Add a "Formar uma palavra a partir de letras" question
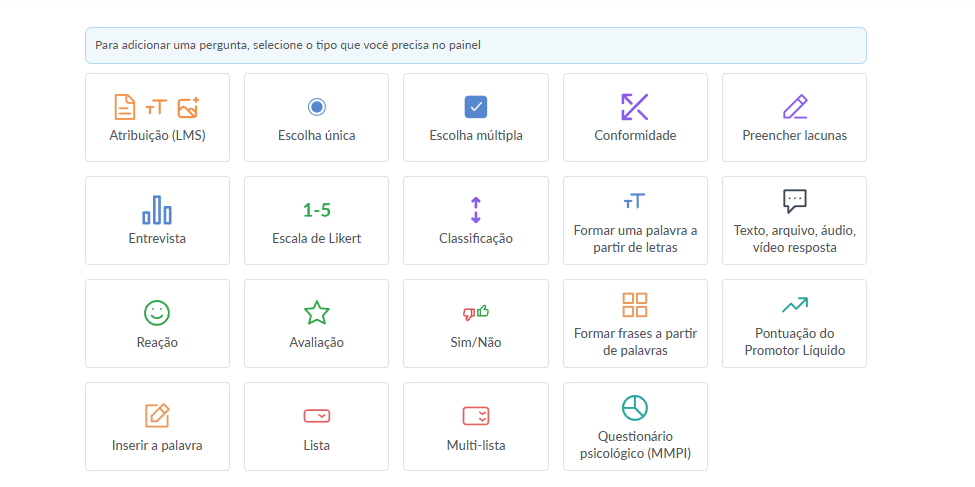The height and width of the screenshot is (487, 975). click(x=635, y=221)
